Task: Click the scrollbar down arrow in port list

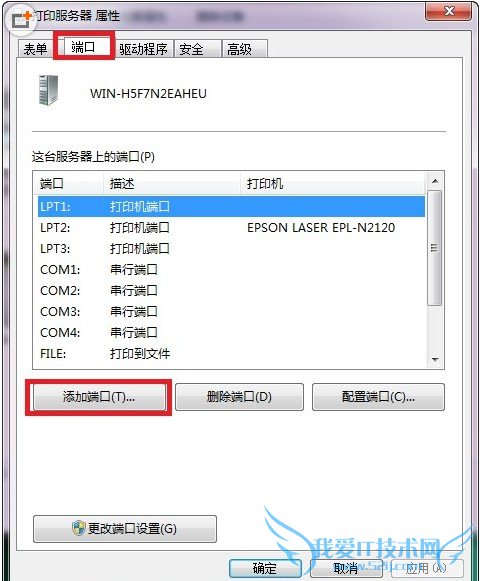Action: pyautogui.click(x=435, y=359)
